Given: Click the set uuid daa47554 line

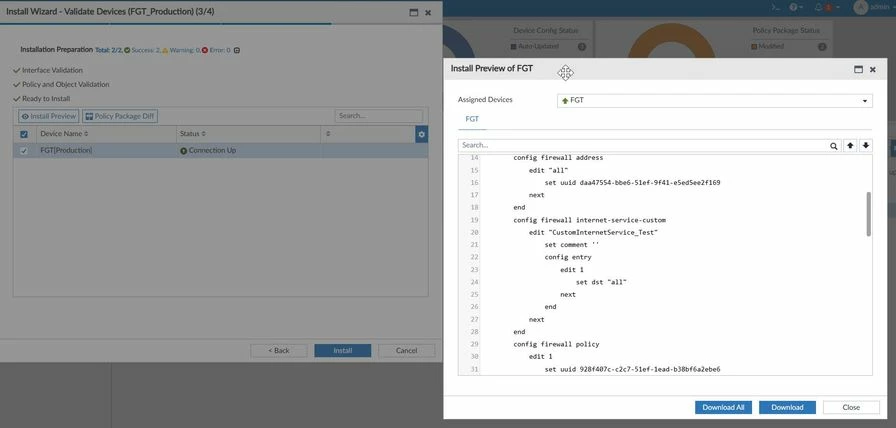Looking at the screenshot, I should 633,183.
